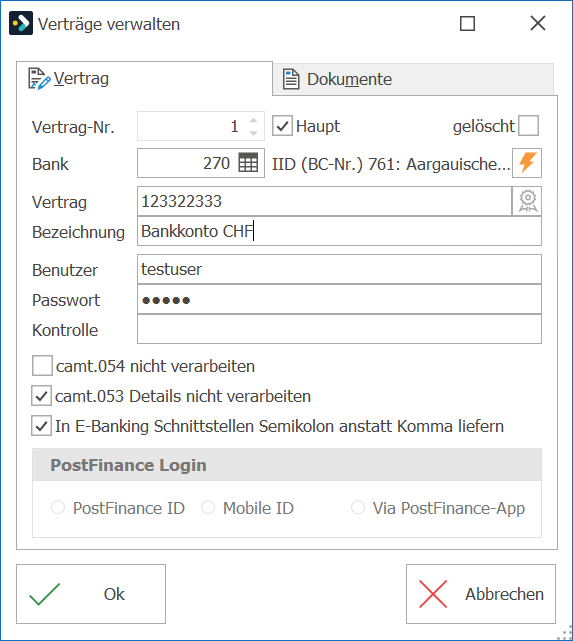
Task: Open the bank lookup table icon
Action: [248, 163]
